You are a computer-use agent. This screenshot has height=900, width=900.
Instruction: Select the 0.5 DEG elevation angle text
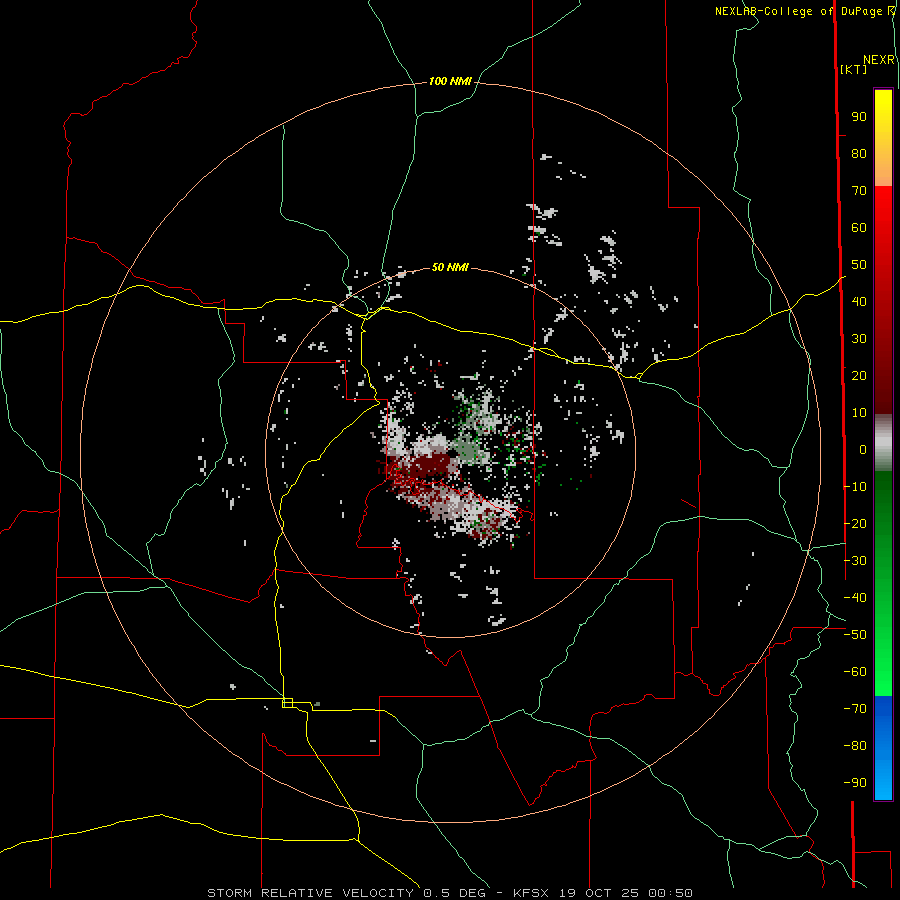pyautogui.click(x=455, y=893)
